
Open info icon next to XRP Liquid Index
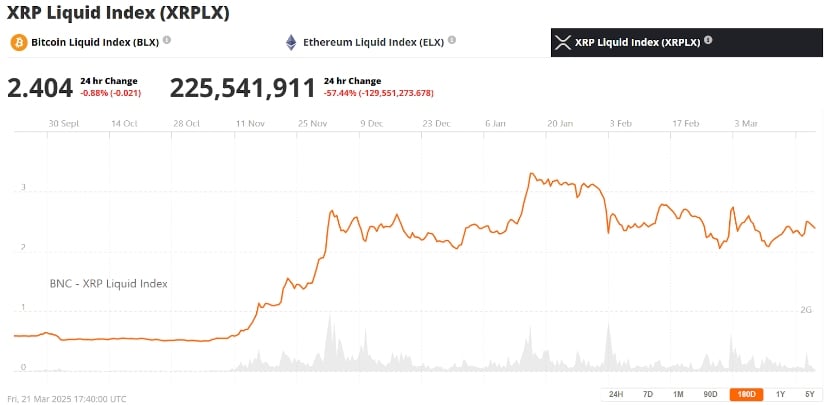[708, 41]
